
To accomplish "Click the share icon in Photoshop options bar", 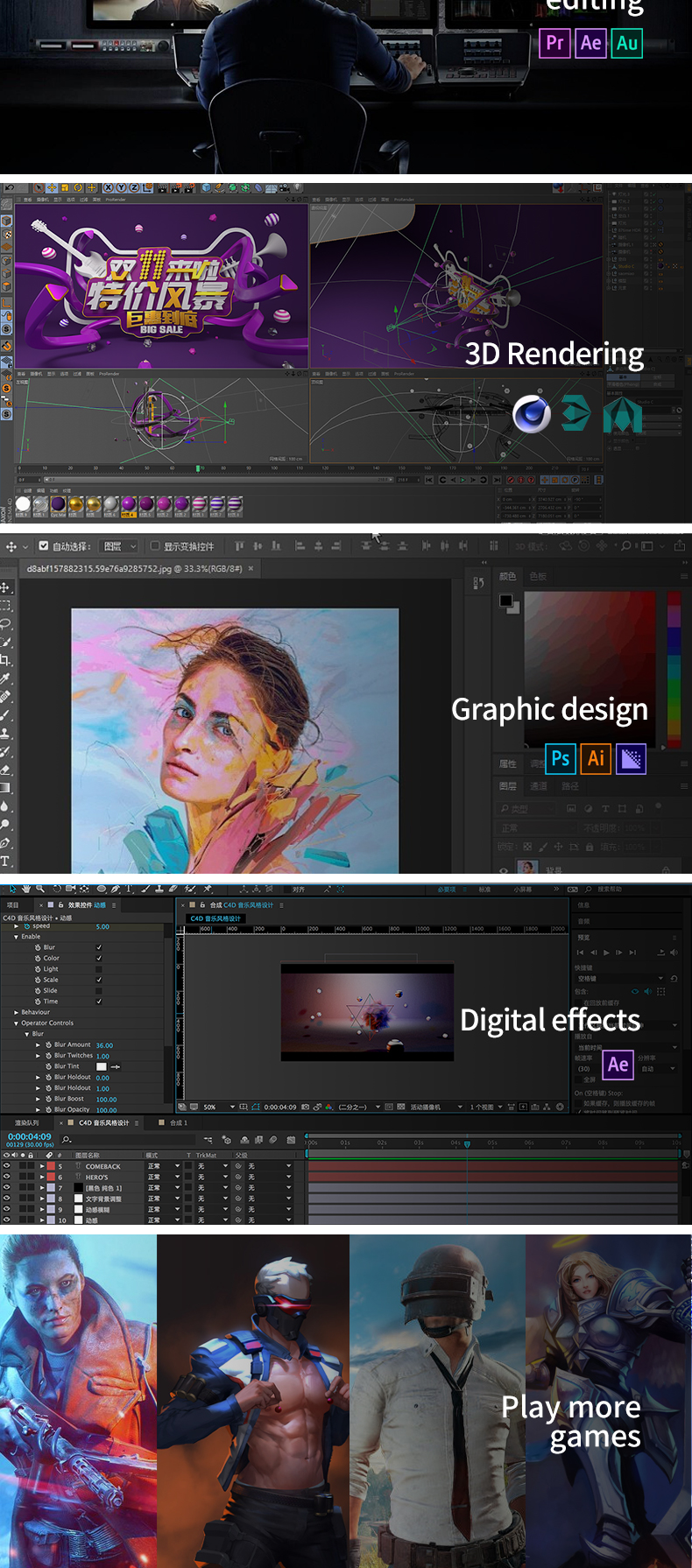I will pos(679,545).
